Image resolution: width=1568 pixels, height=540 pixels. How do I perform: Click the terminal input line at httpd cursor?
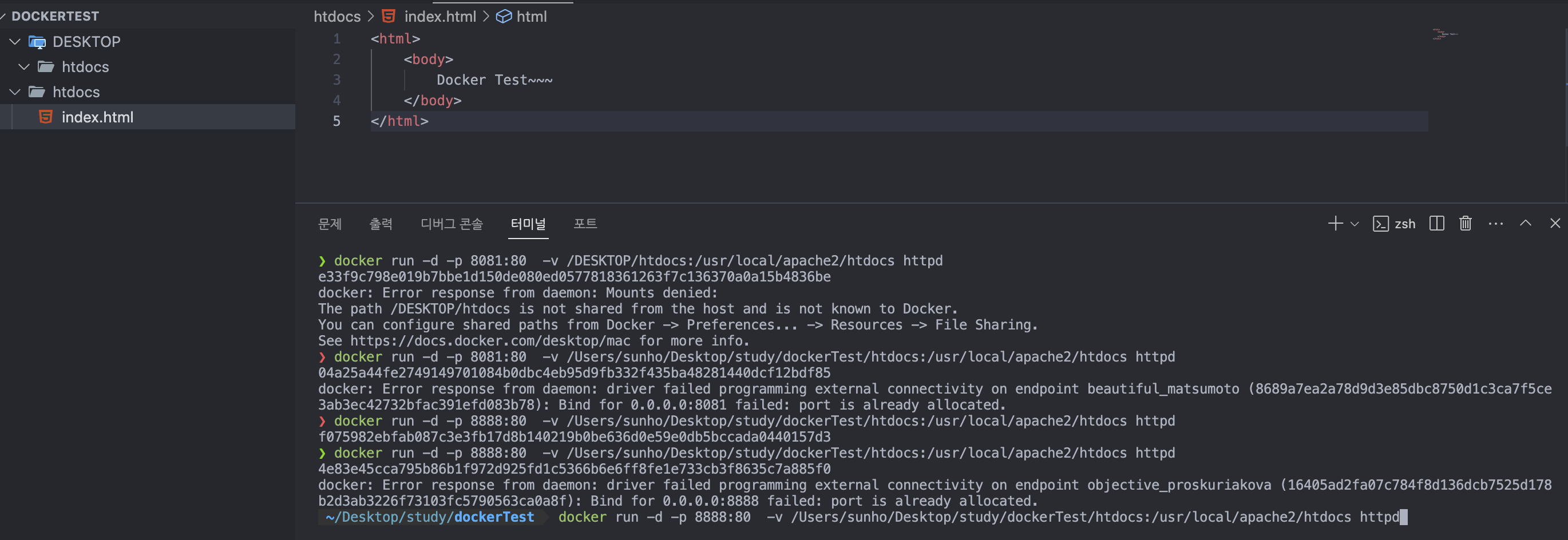pos(862,518)
